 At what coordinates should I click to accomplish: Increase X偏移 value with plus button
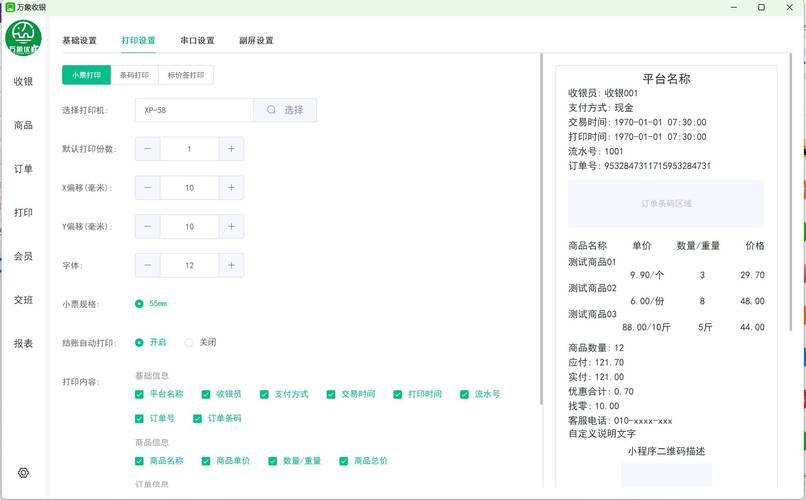coord(231,188)
